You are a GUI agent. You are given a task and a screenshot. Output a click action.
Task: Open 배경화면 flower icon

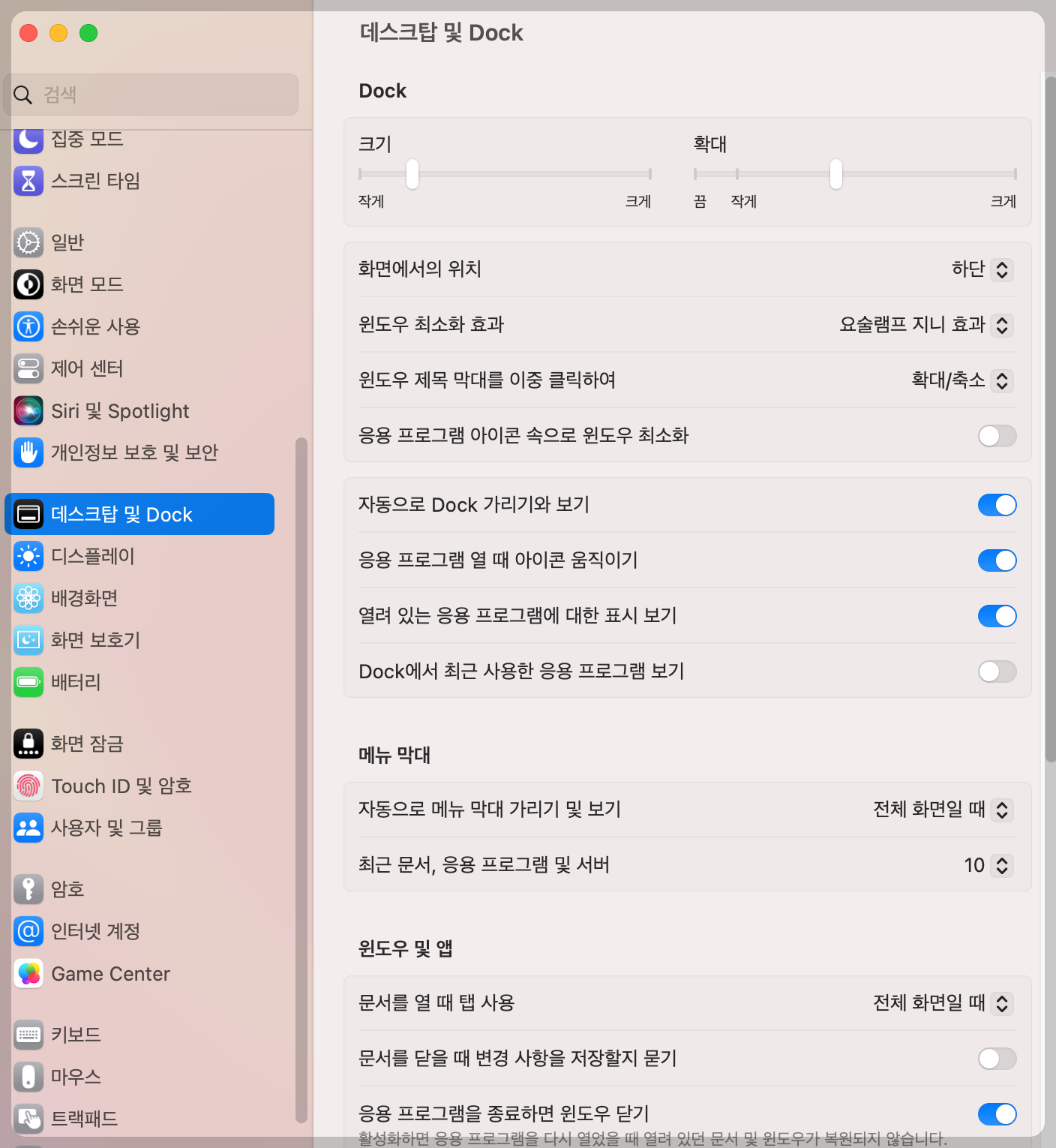pos(28,598)
